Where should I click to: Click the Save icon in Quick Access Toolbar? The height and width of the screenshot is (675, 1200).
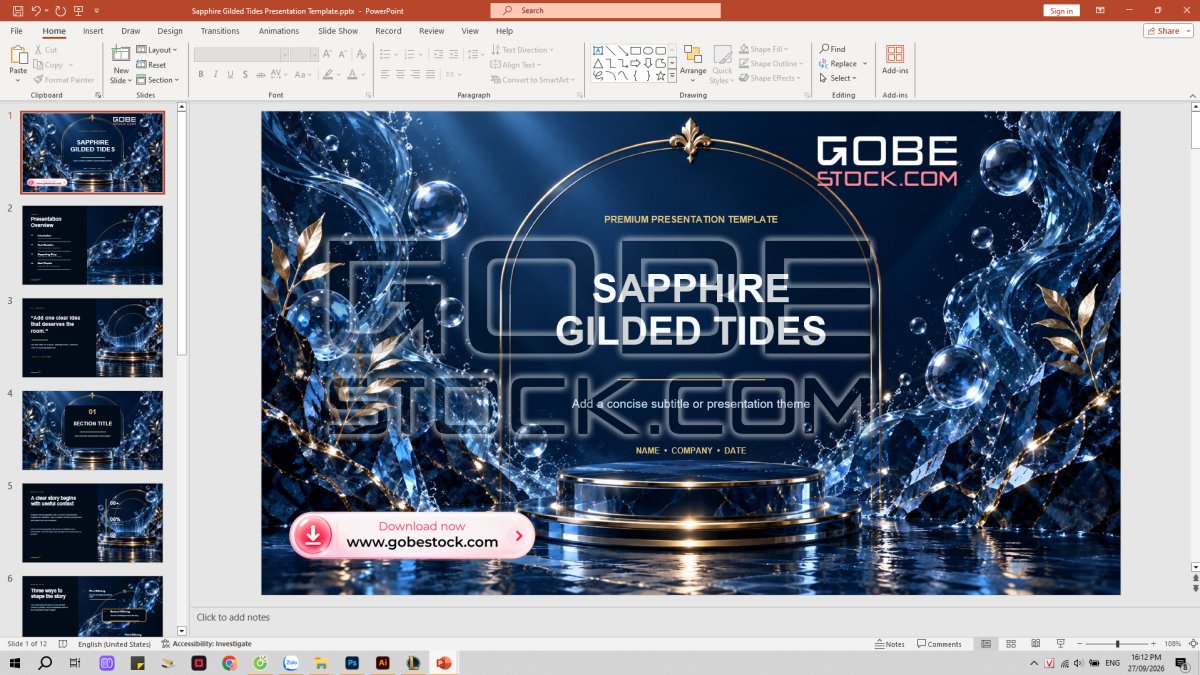[18, 10]
